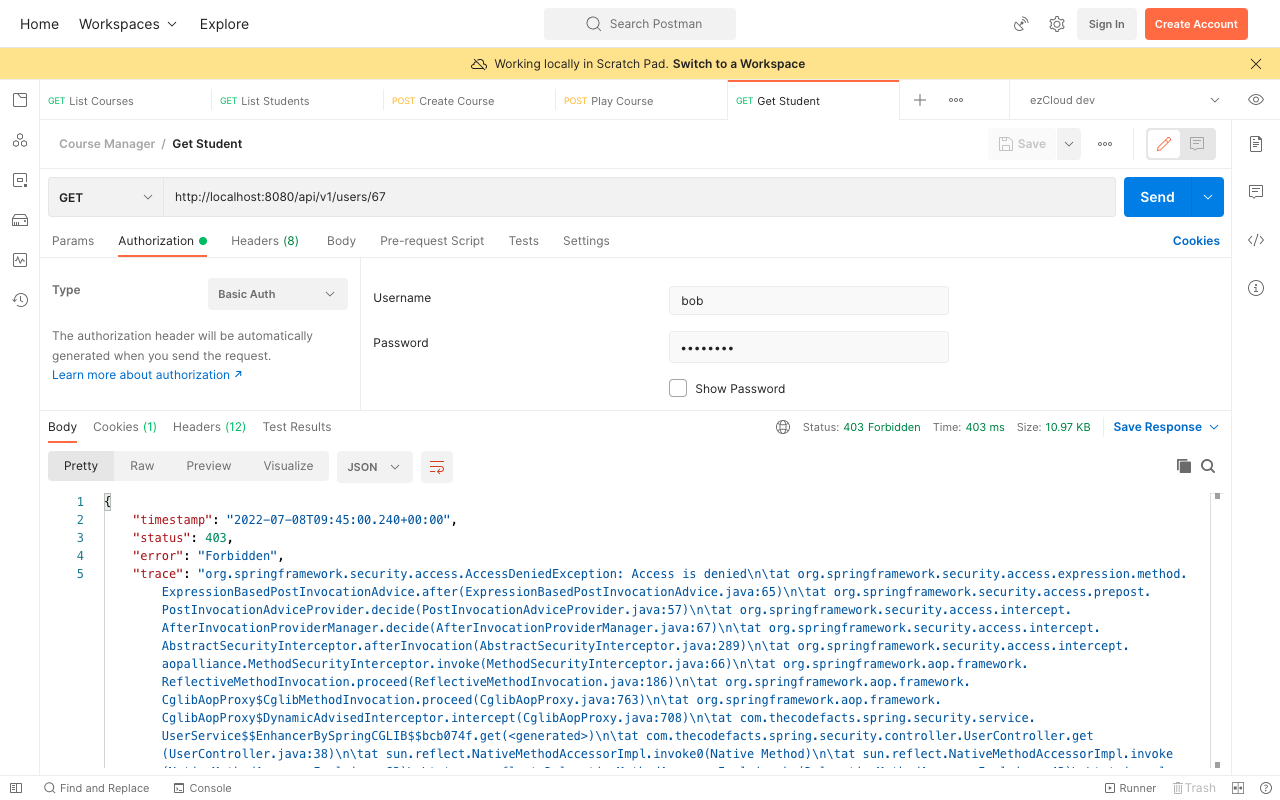Open the History sidebar icon
The image size is (1280, 800).
pos(20,300)
